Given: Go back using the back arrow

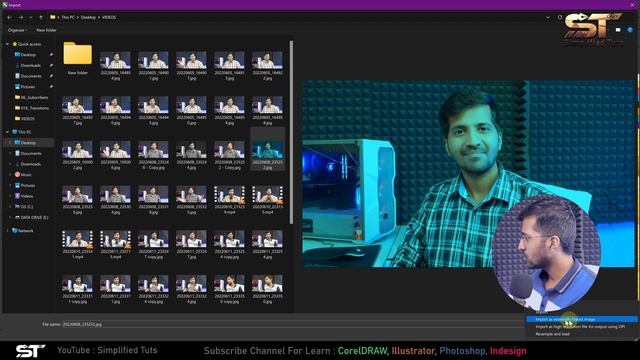Looking at the screenshot, I should point(9,18).
